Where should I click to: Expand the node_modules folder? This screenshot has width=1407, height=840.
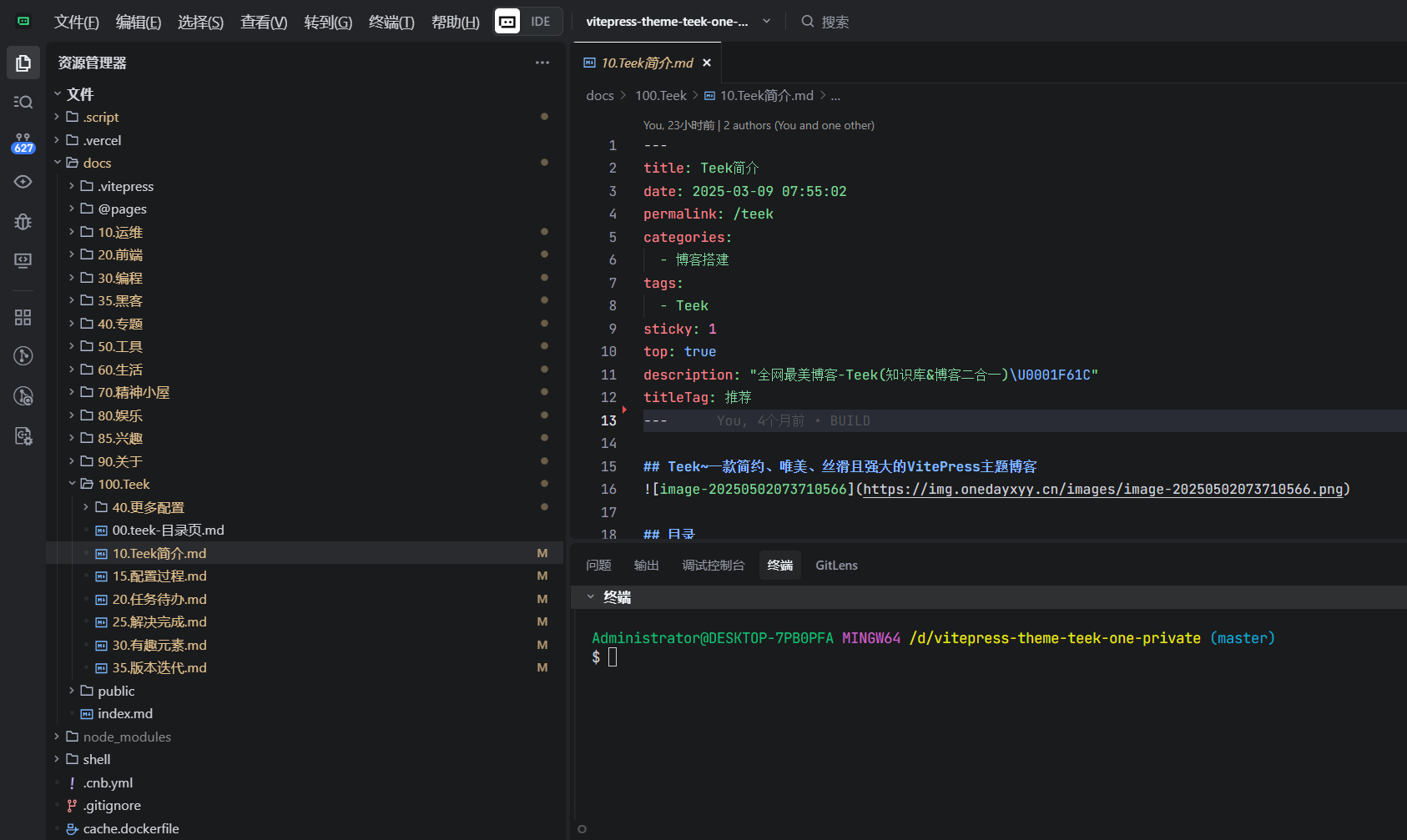58,737
